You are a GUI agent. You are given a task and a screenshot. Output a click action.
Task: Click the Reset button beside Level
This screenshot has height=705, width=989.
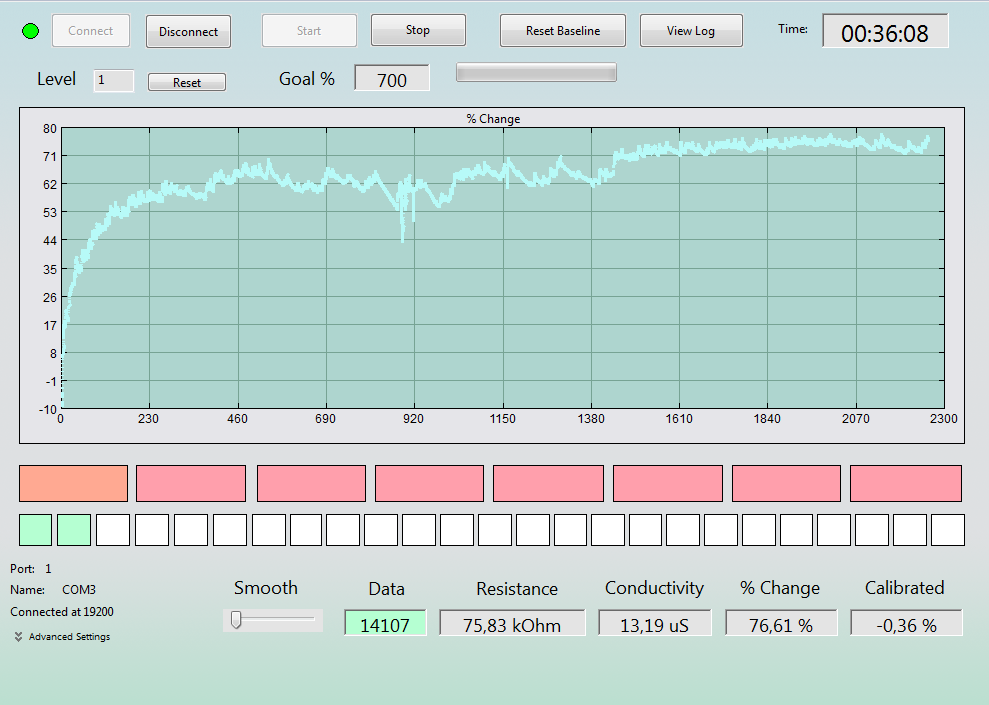(187, 83)
